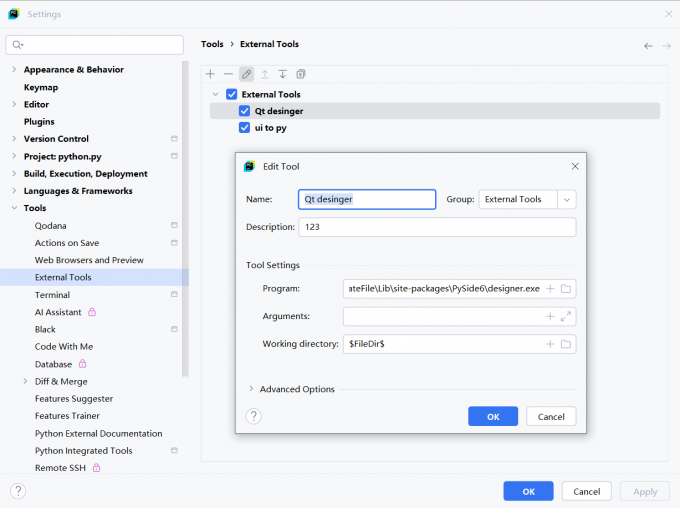680x508 pixels.
Task: Expand the Version Control node
Action: (14, 139)
